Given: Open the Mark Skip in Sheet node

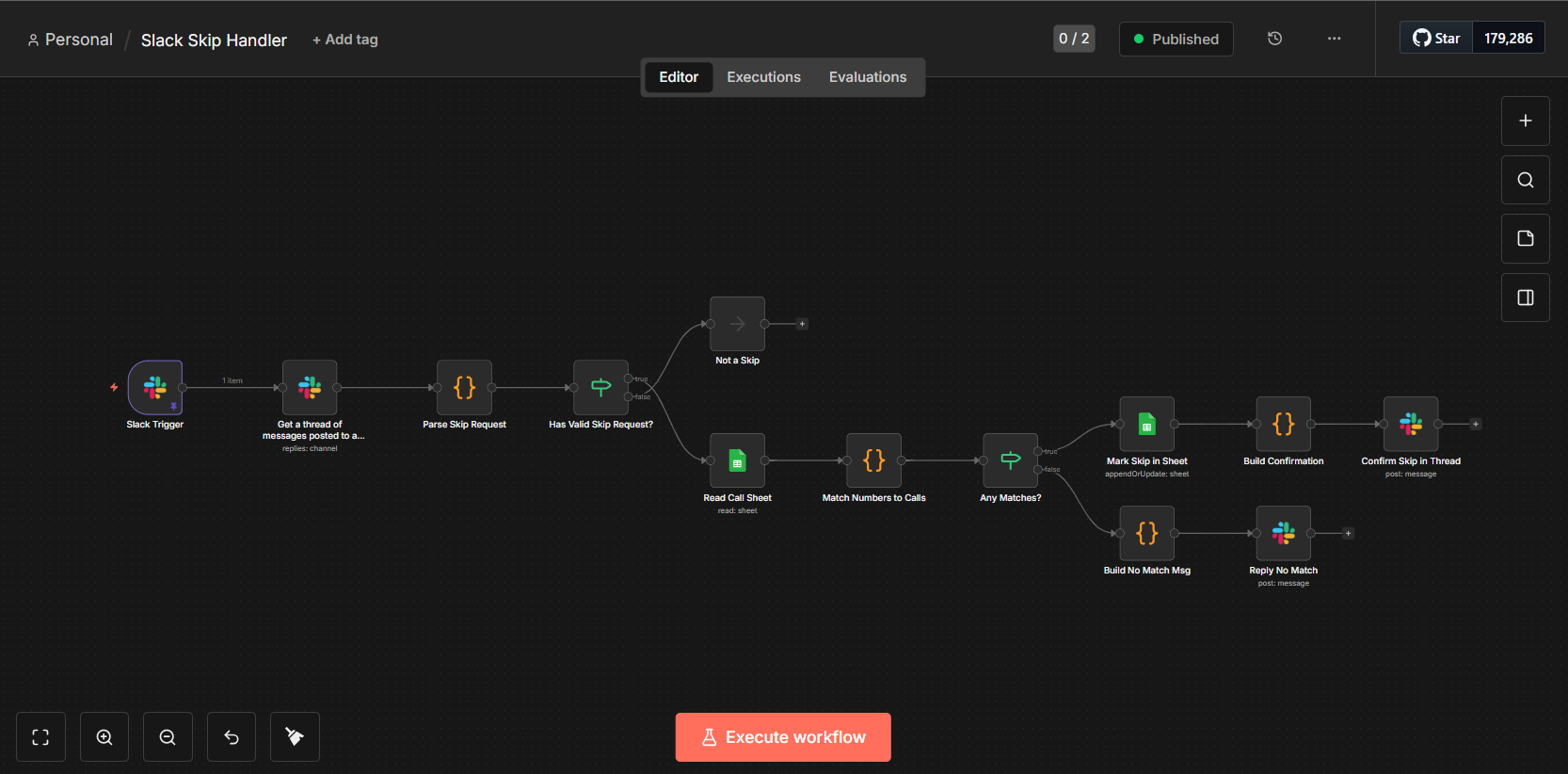Looking at the screenshot, I should click(1146, 424).
